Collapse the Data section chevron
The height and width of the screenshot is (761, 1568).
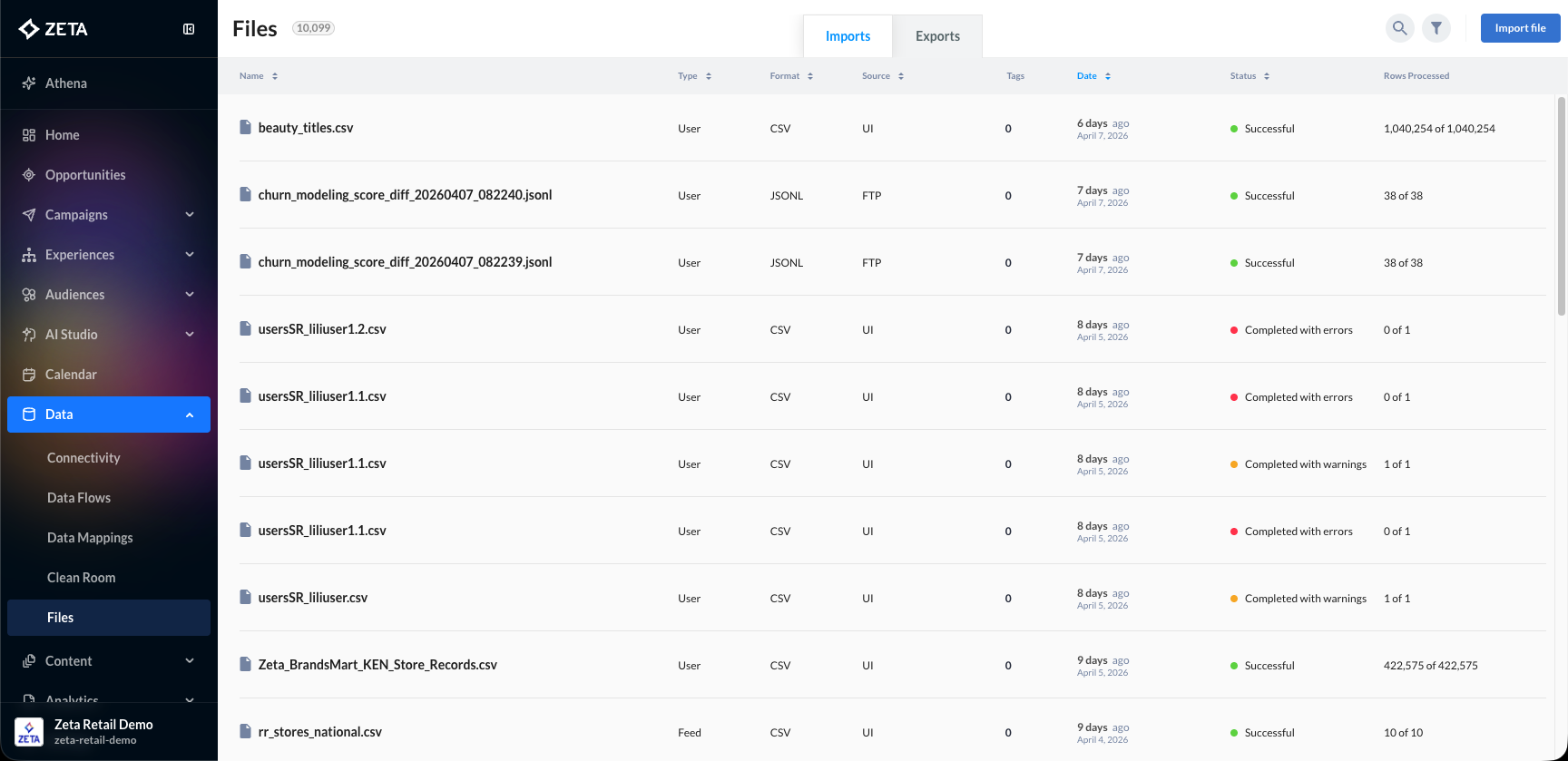click(x=190, y=415)
